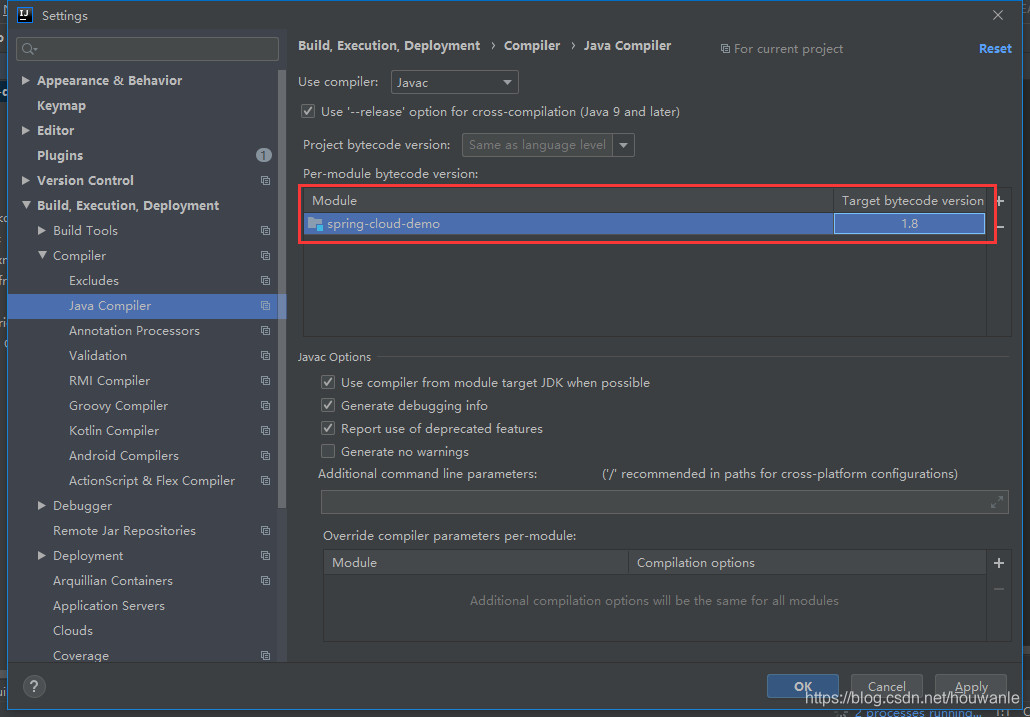
Task: Click the project-level icon next to Android Compilers
Action: pos(265,455)
